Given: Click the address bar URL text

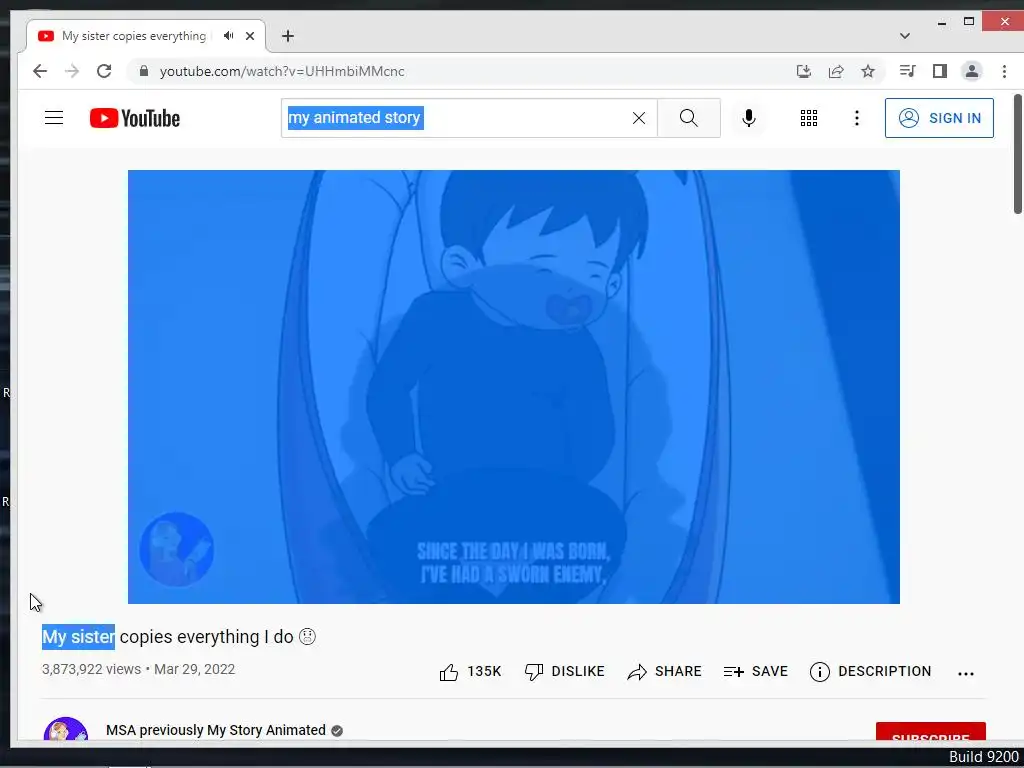Looking at the screenshot, I should pyautogui.click(x=282, y=71).
